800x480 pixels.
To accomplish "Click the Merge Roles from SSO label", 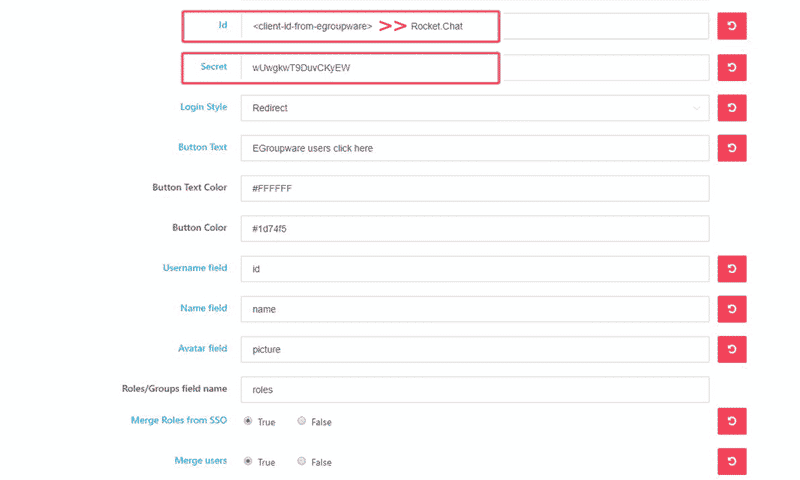I will click(x=179, y=420).
